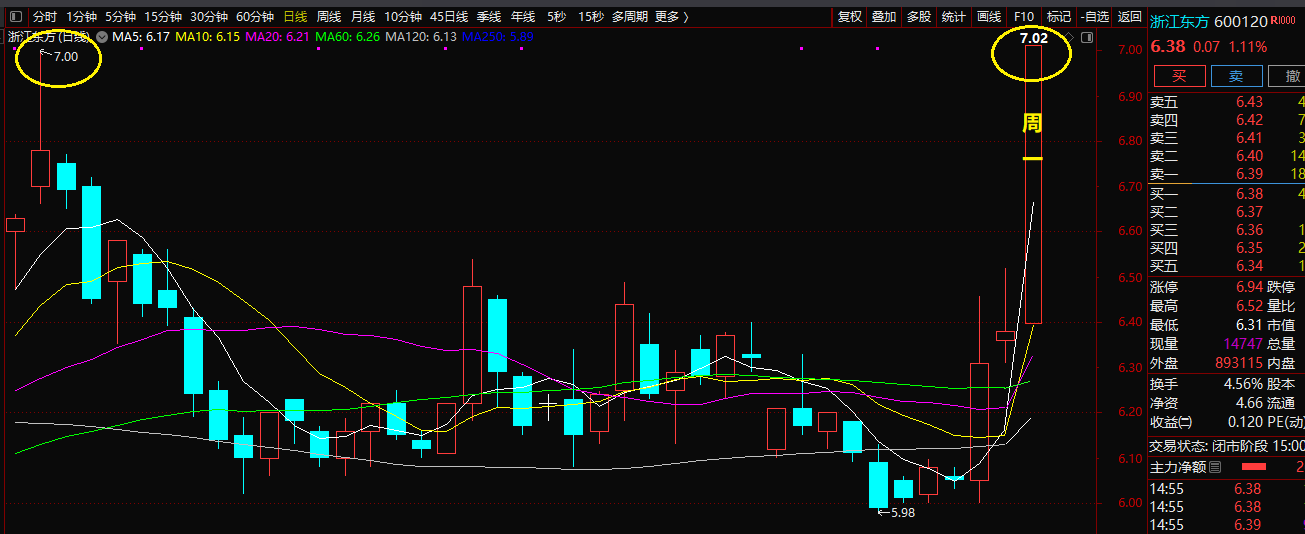Switch chart to 月线 monthly

(x=363, y=17)
